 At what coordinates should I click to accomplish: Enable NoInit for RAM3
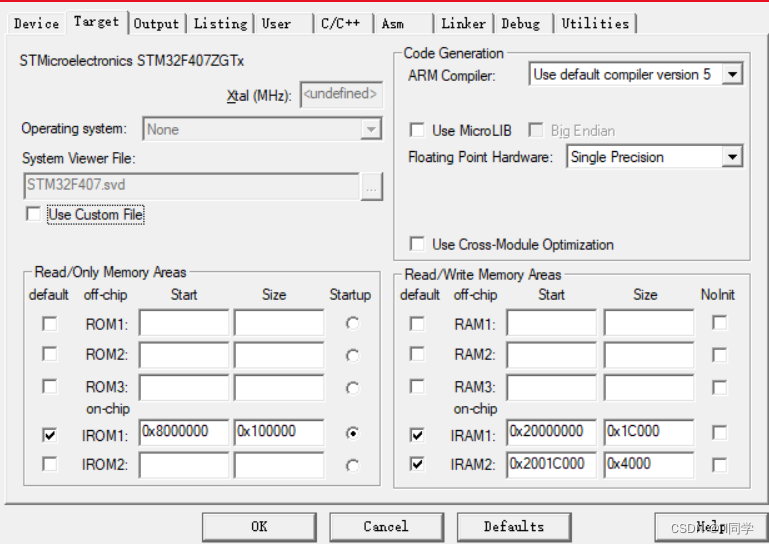point(719,388)
